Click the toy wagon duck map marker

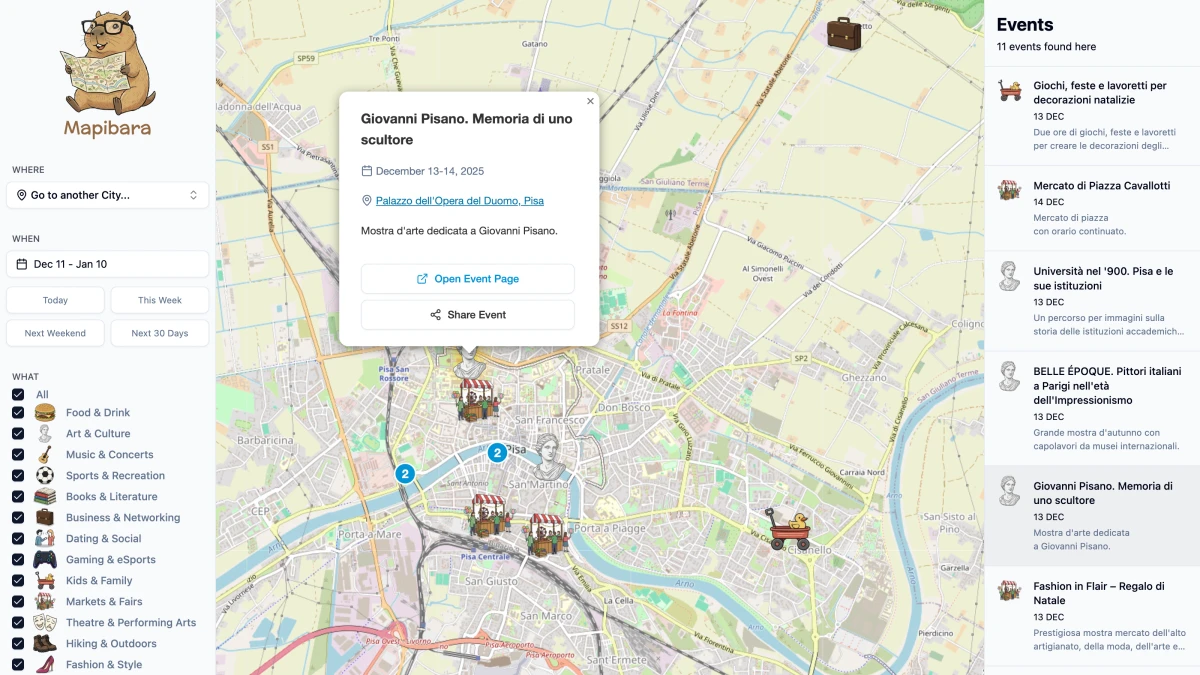coord(787,529)
